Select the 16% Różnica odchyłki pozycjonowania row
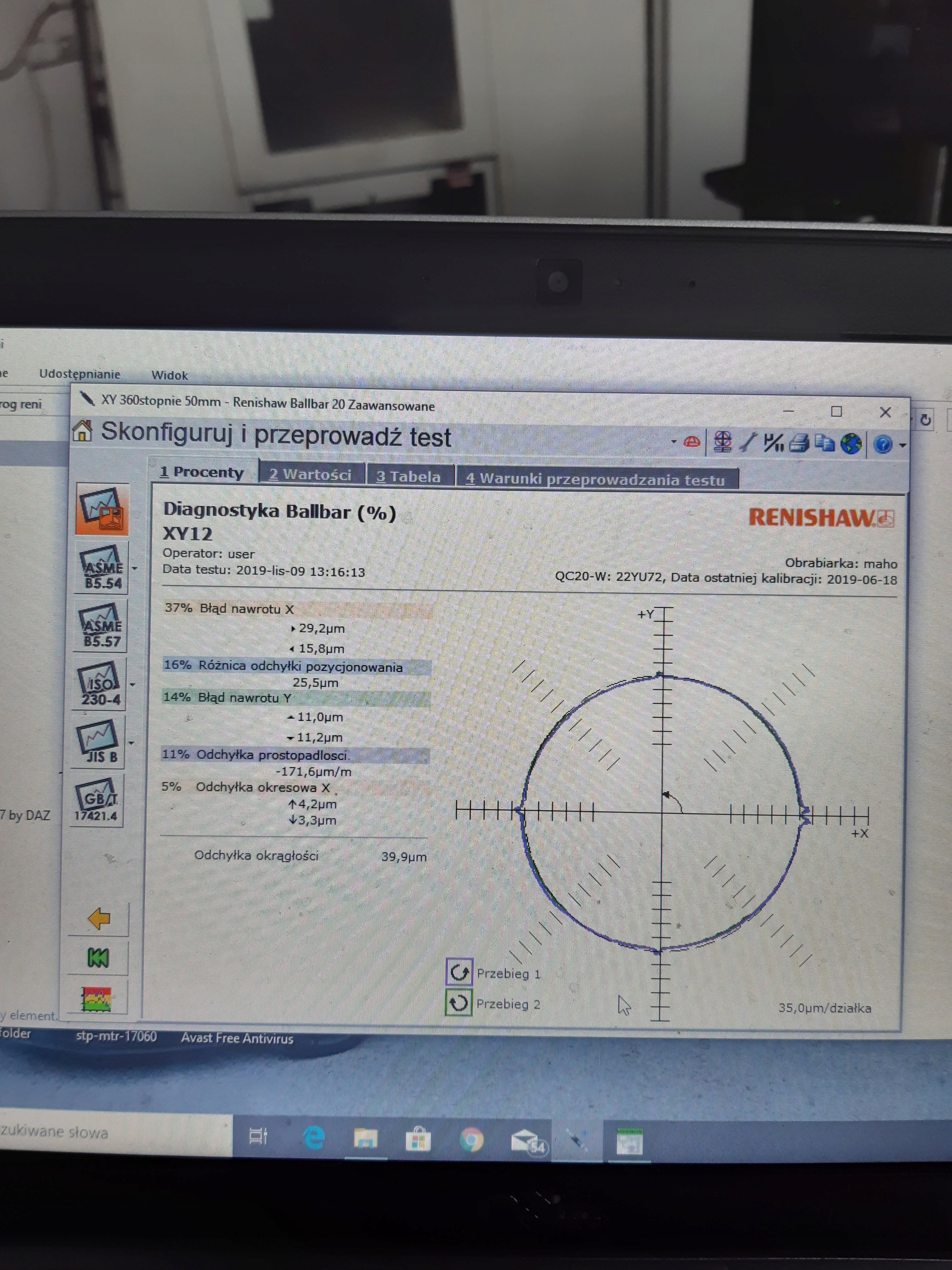This screenshot has width=952, height=1270. 296,666
